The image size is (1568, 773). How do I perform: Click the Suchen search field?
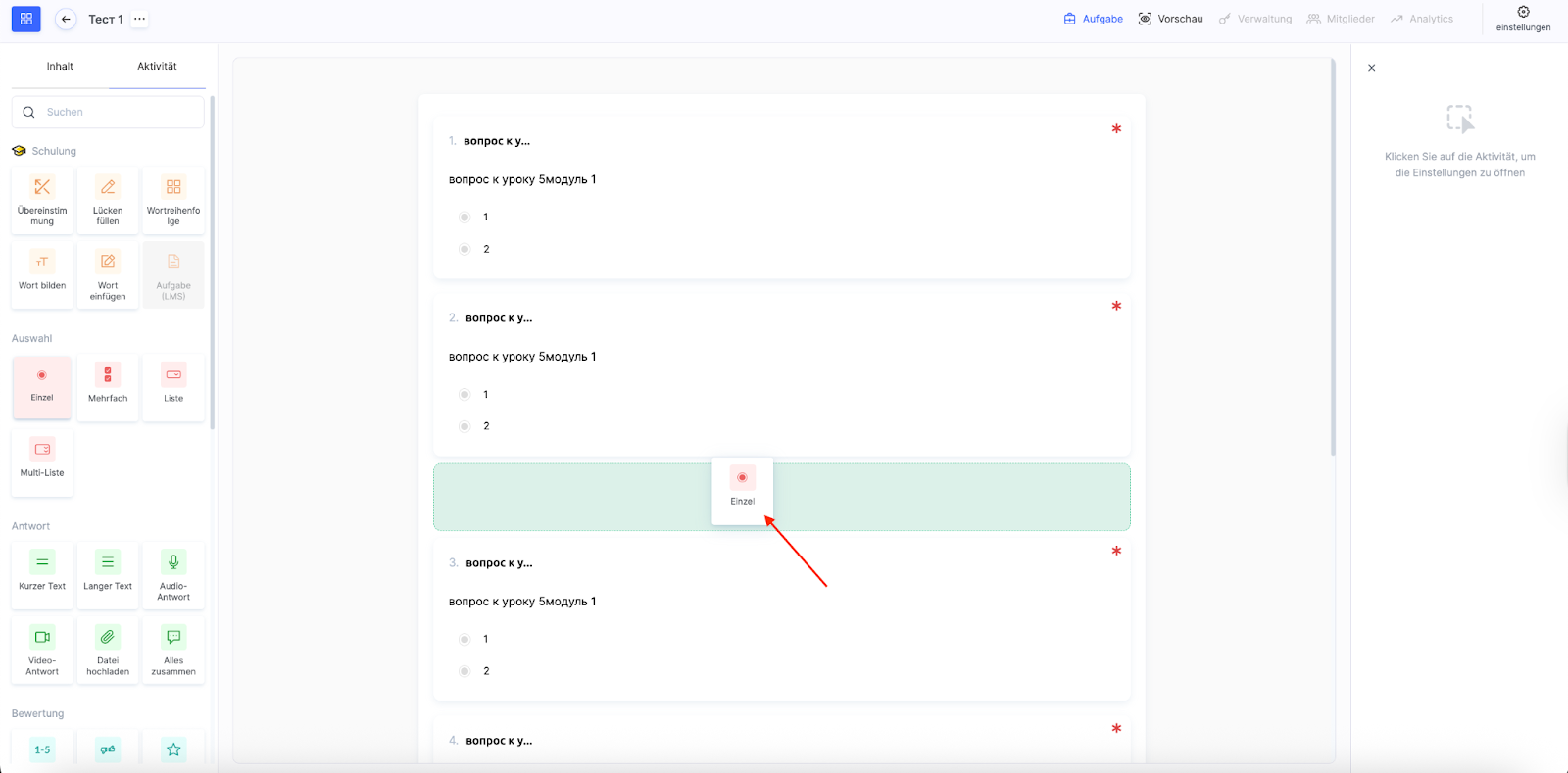click(118, 112)
